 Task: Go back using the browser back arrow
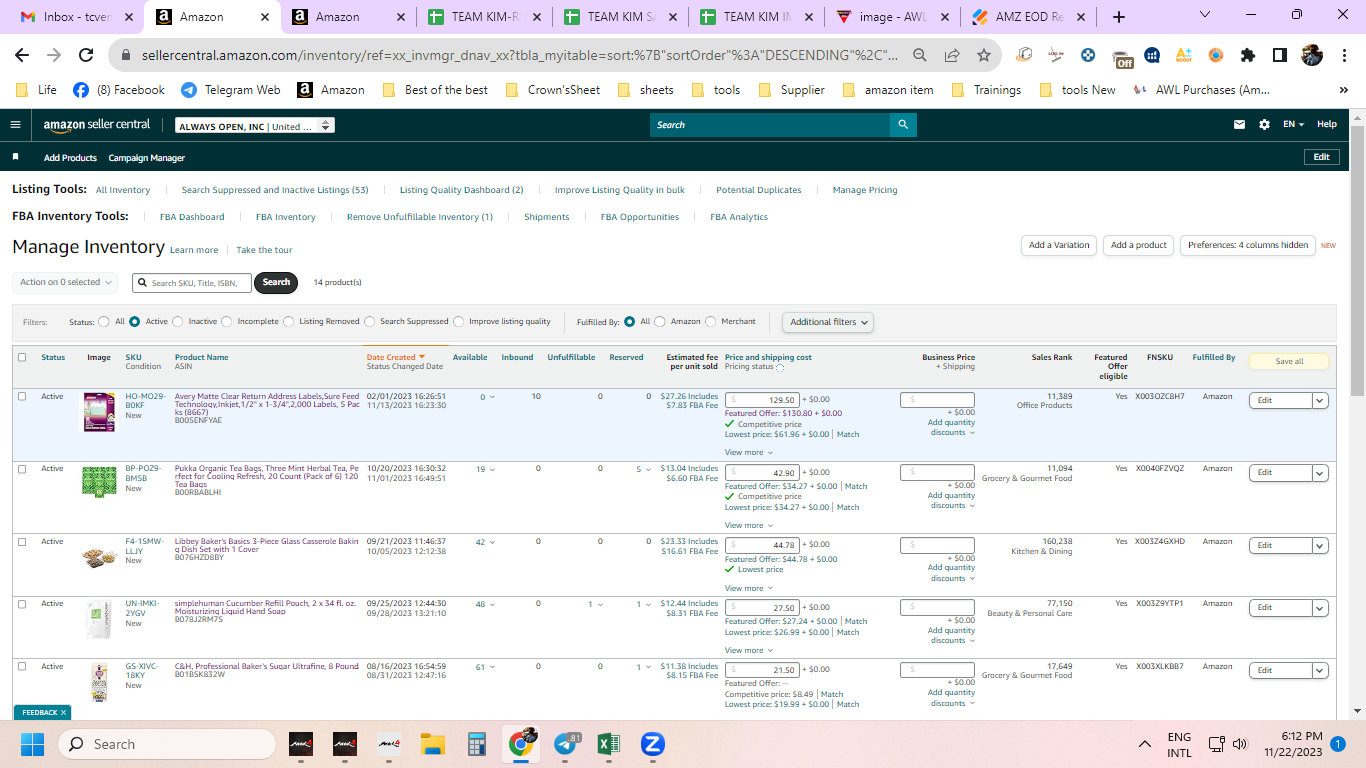coord(22,55)
